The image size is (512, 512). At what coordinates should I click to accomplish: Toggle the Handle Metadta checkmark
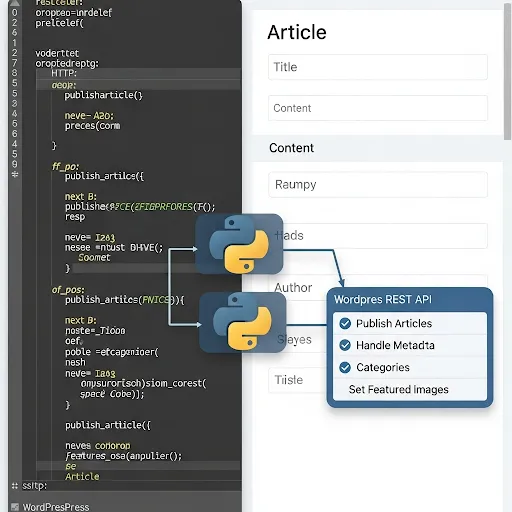(x=345, y=345)
